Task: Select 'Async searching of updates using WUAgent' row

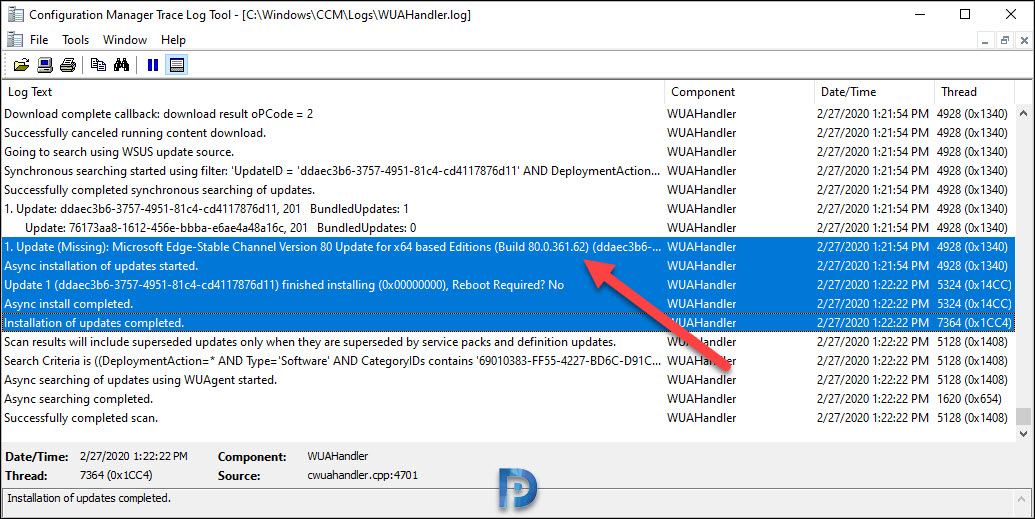Action: pyautogui.click(x=508, y=380)
